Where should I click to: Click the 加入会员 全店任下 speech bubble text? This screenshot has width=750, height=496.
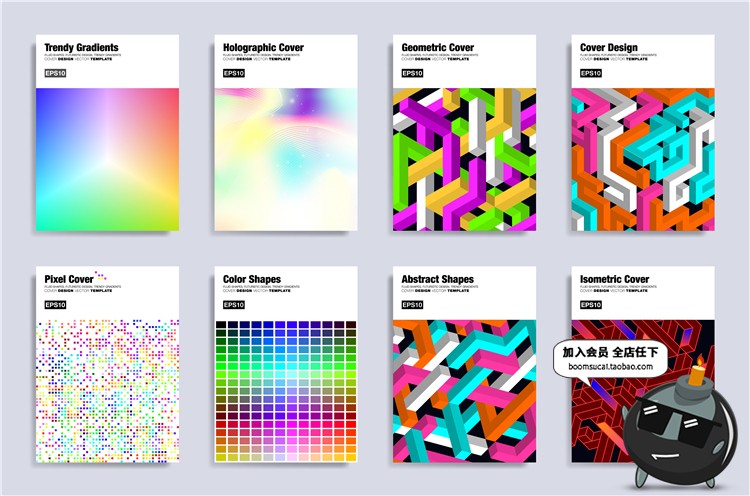(x=608, y=352)
